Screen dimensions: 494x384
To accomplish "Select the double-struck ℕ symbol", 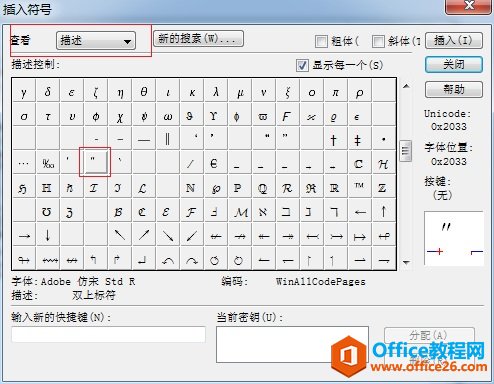I will (x=192, y=187).
